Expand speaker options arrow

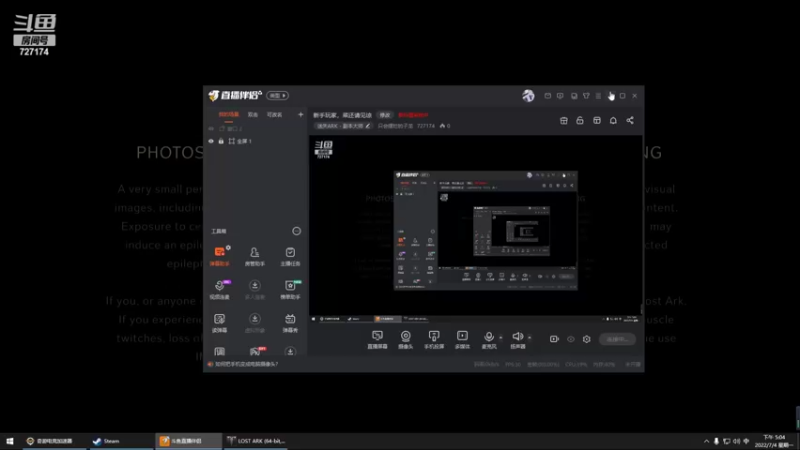point(530,337)
